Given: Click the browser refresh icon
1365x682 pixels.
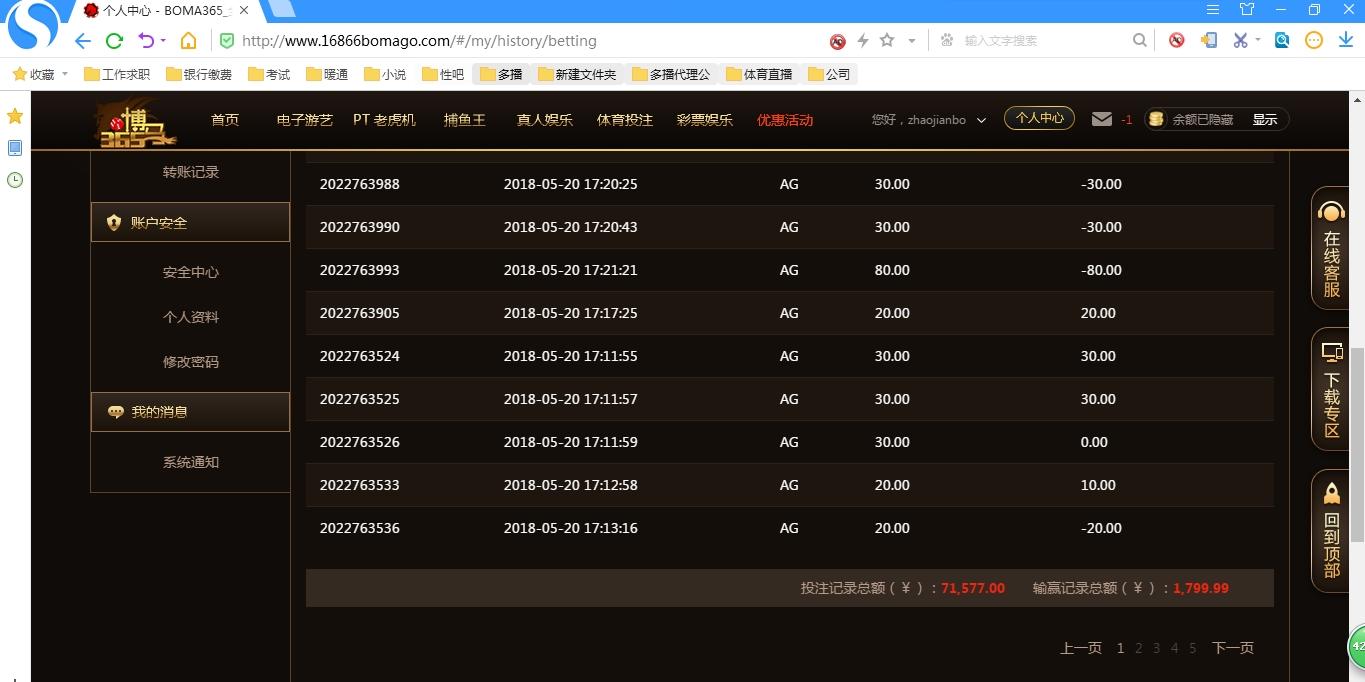Looking at the screenshot, I should point(114,41).
